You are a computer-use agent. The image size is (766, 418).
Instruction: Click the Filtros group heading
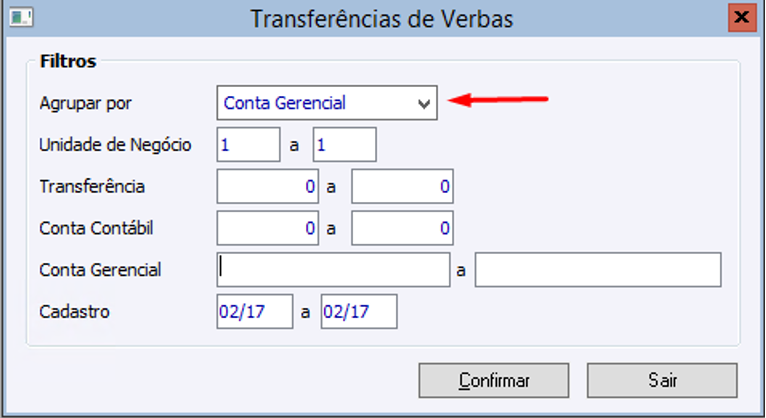pos(68,62)
